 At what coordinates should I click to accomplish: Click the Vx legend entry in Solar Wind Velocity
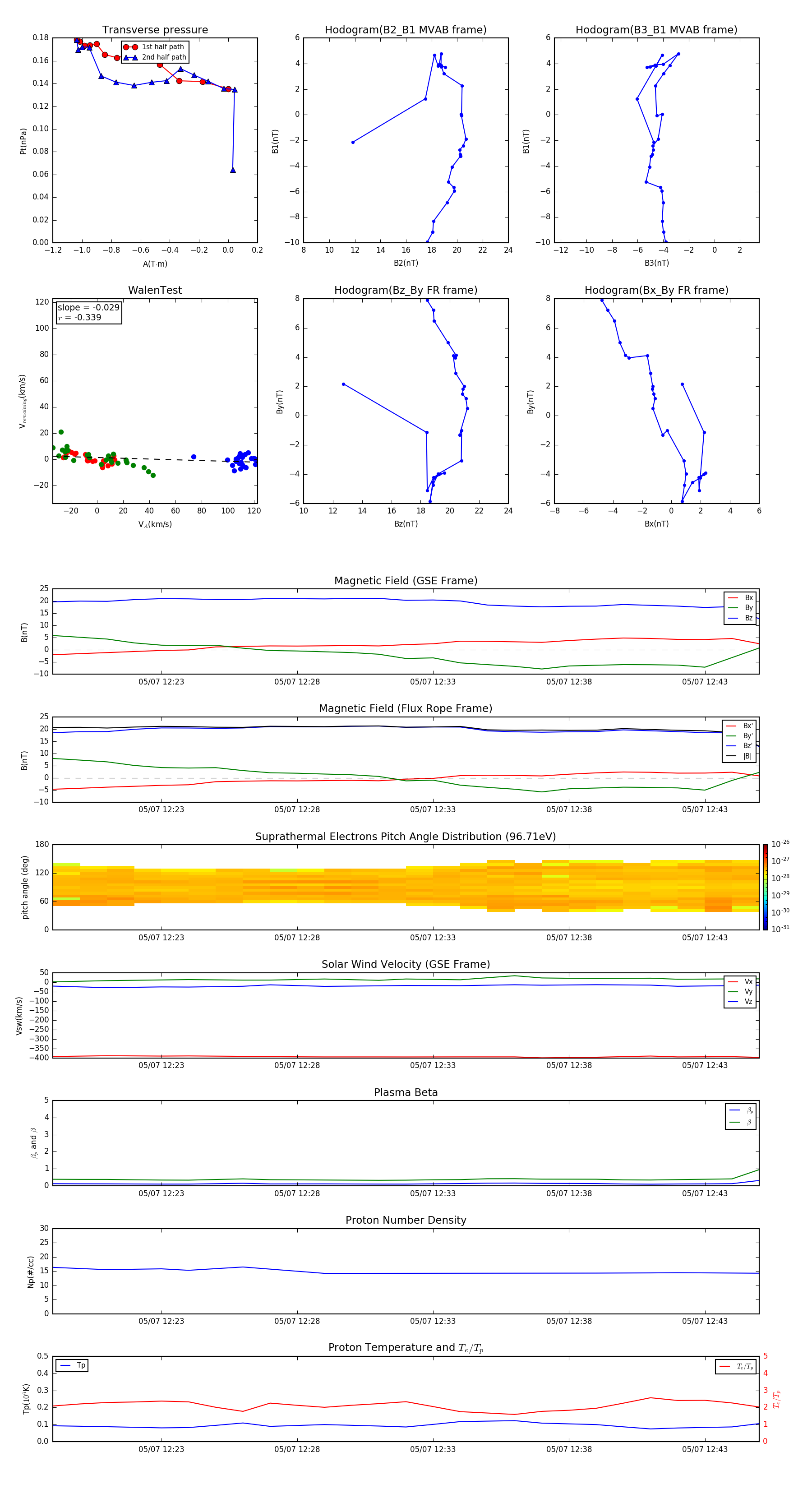click(740, 981)
